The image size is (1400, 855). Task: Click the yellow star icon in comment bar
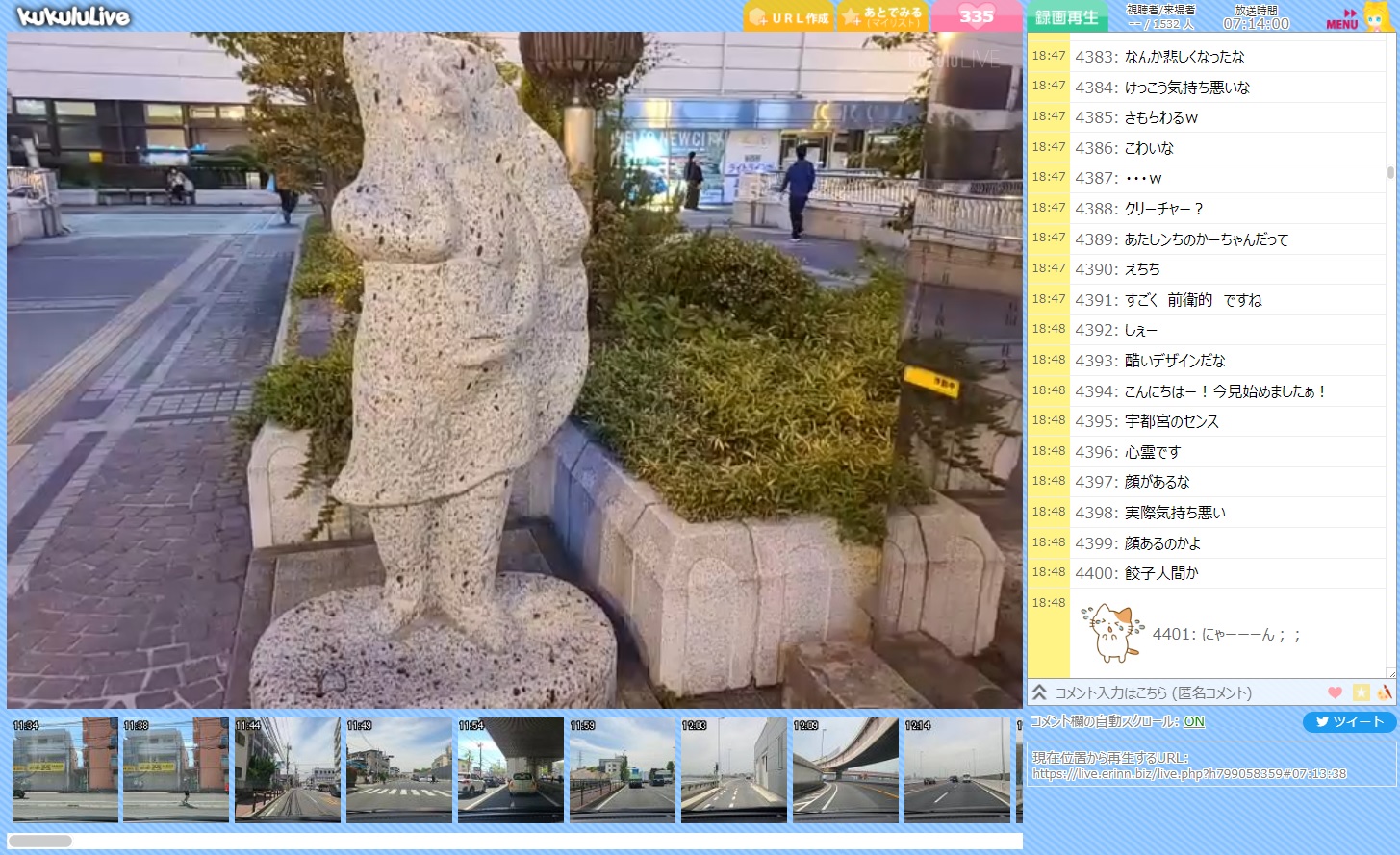pos(1361,692)
